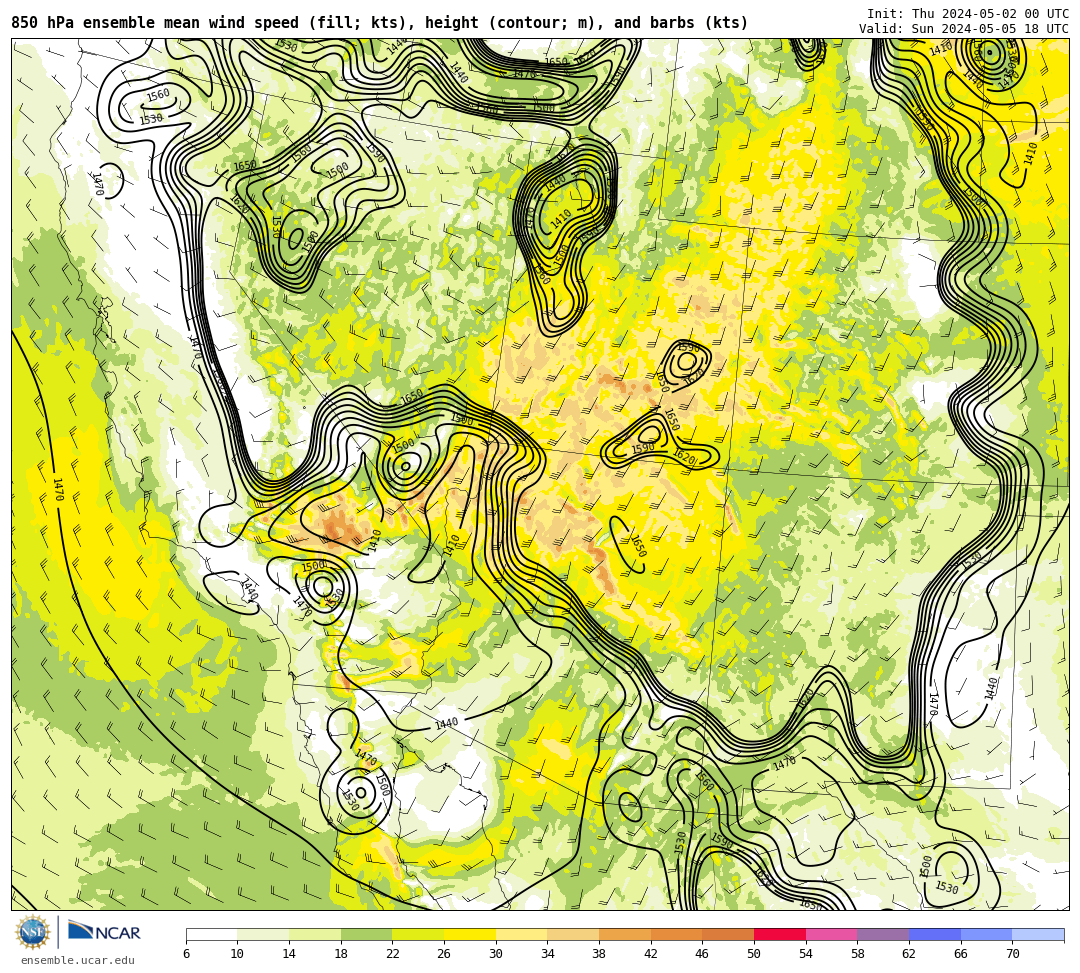Viewport: 1080px width, 973px height.
Task: Click the legend tick label 66
Action: (961, 954)
